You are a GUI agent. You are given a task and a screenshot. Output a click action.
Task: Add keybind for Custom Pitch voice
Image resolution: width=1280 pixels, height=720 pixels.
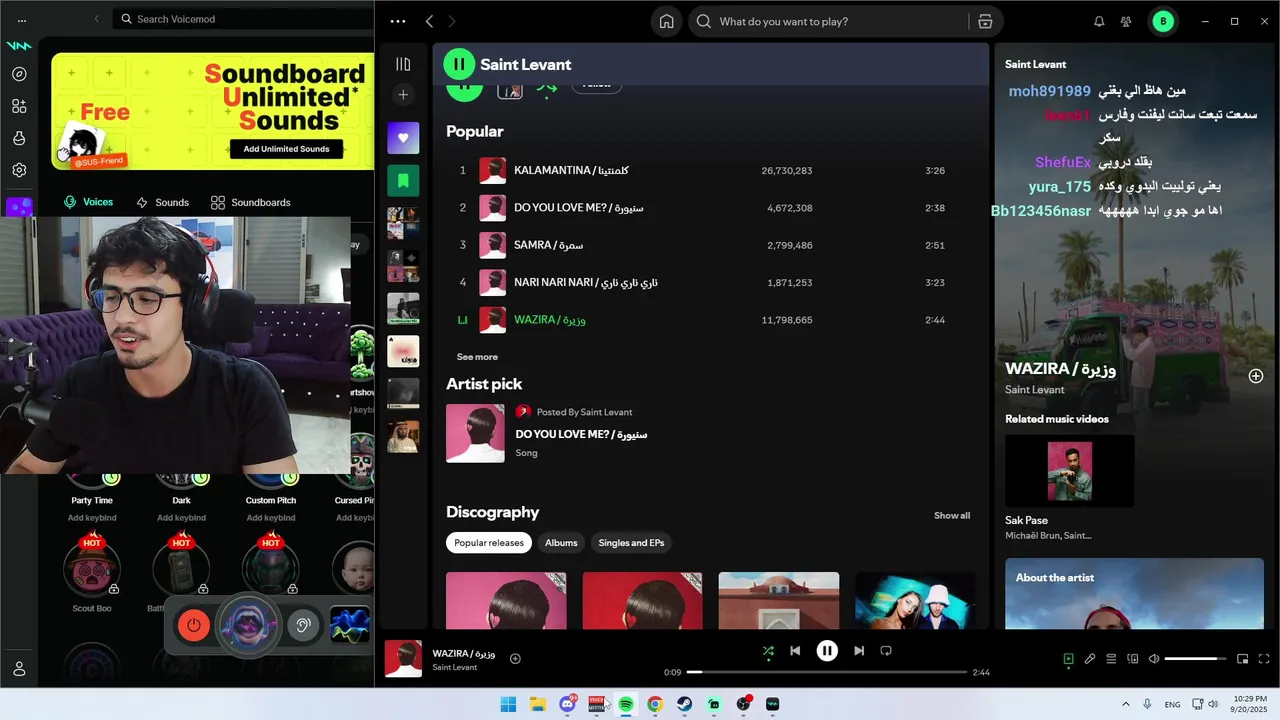(x=271, y=518)
